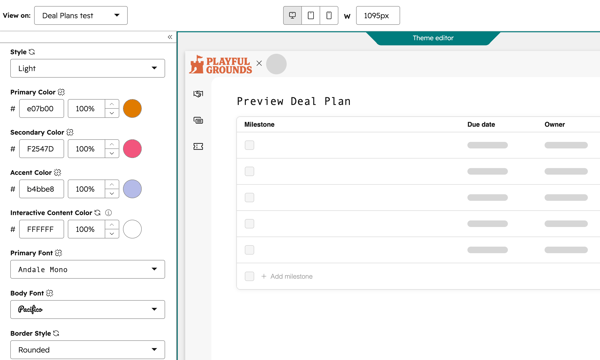Click the gray avatar circle
This screenshot has height=360, width=600.
[276, 64]
